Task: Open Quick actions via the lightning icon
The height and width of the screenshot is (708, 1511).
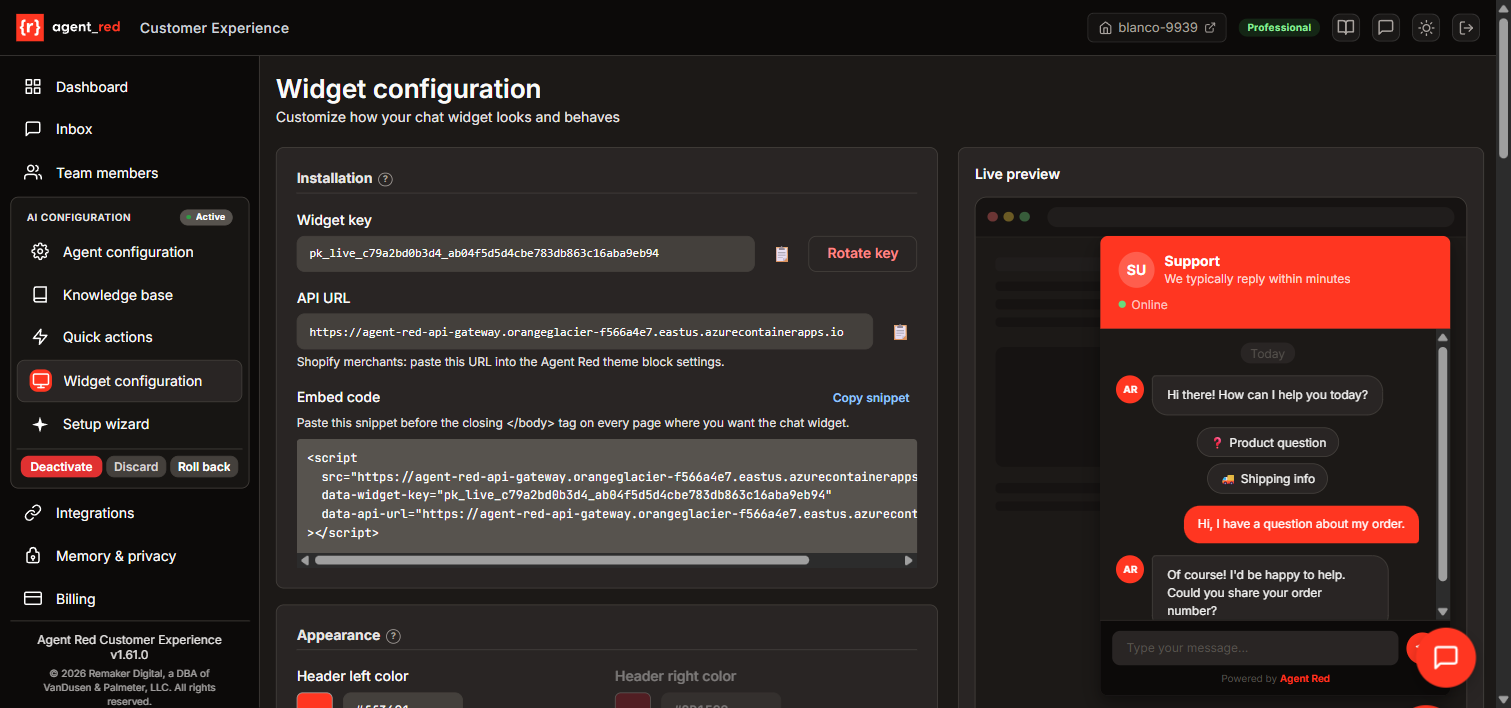Action: coord(40,337)
